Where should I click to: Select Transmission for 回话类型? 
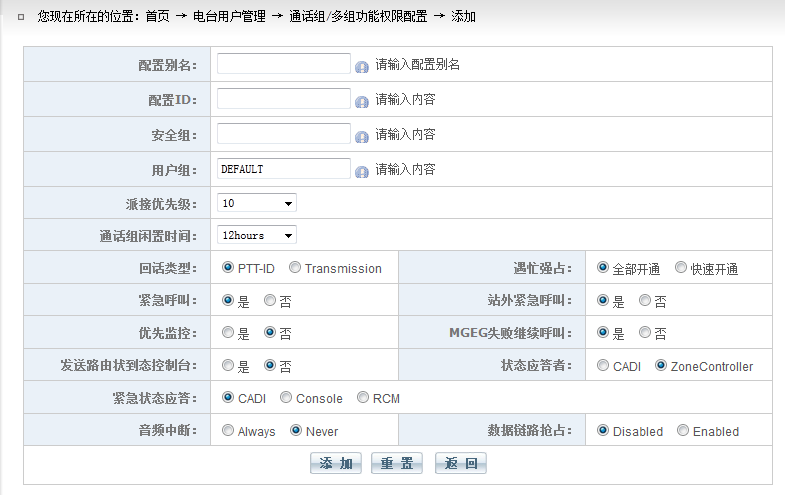click(295, 268)
